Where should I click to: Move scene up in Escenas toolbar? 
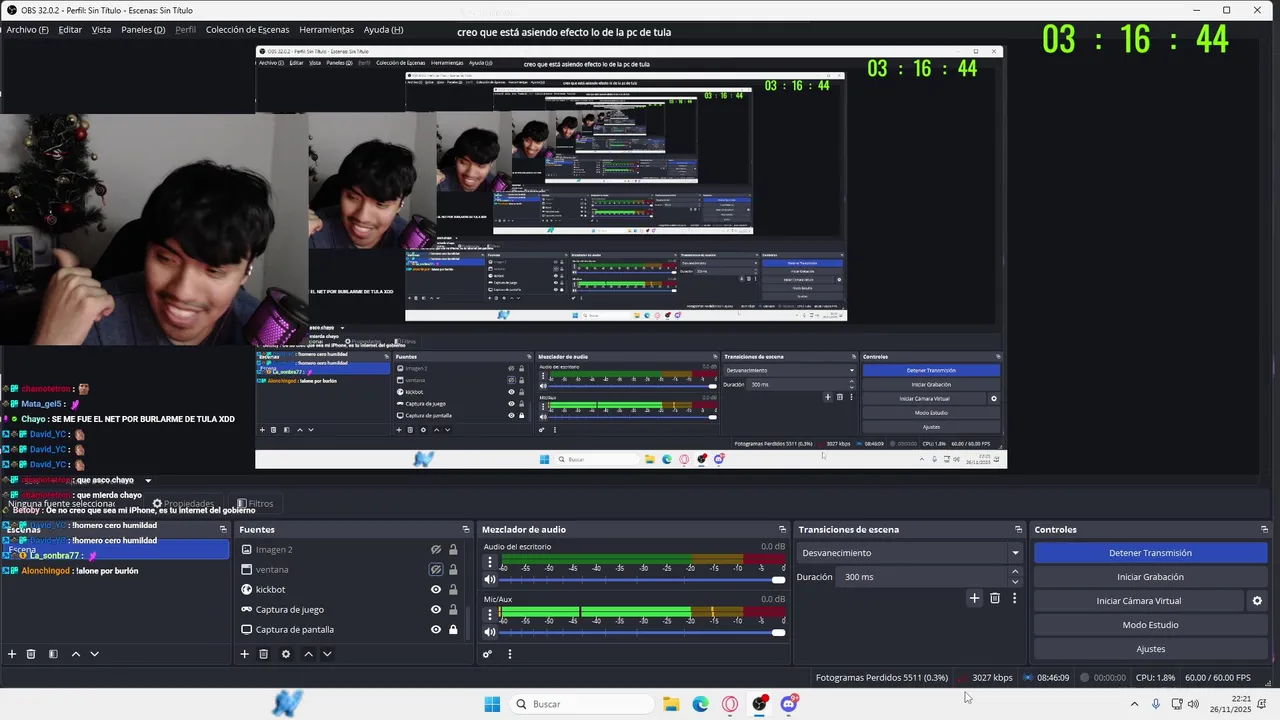click(75, 654)
